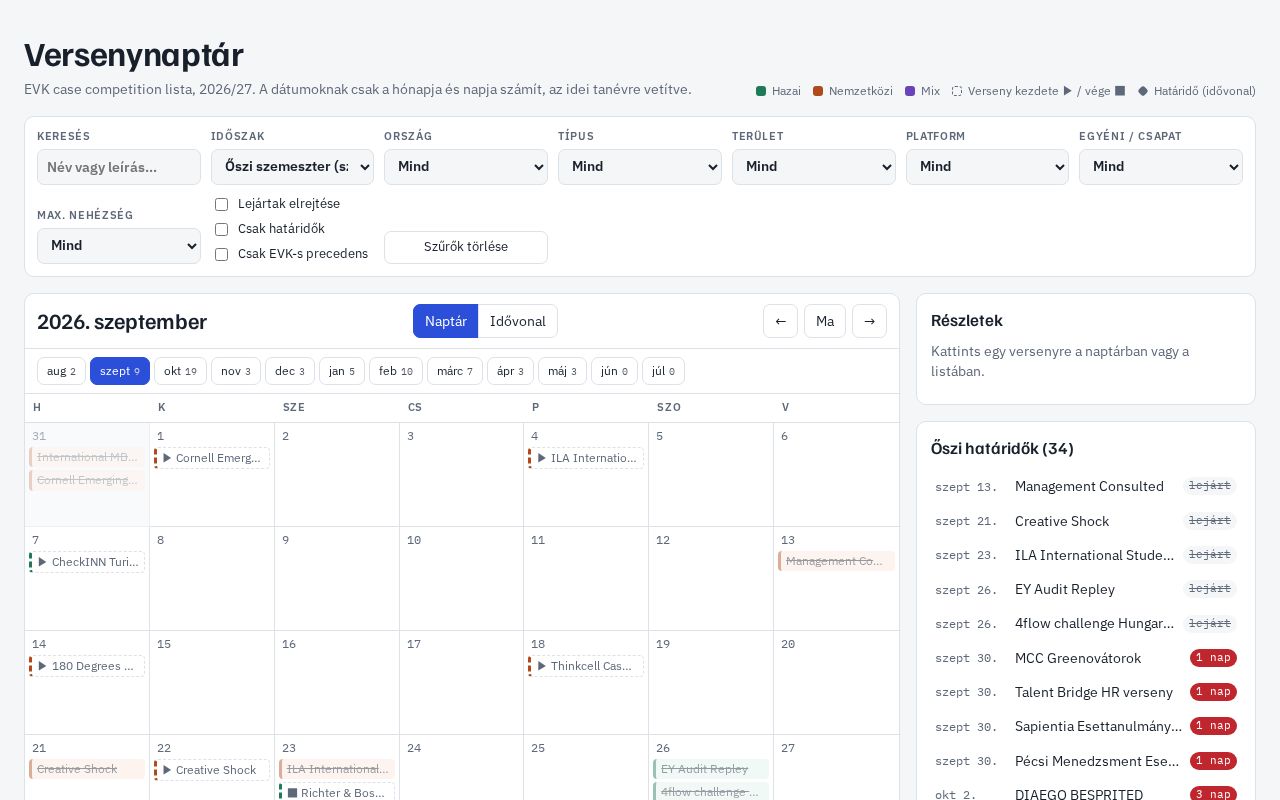Select the Thinkcell Case event on September 18
The width and height of the screenshot is (1280, 800).
point(586,666)
